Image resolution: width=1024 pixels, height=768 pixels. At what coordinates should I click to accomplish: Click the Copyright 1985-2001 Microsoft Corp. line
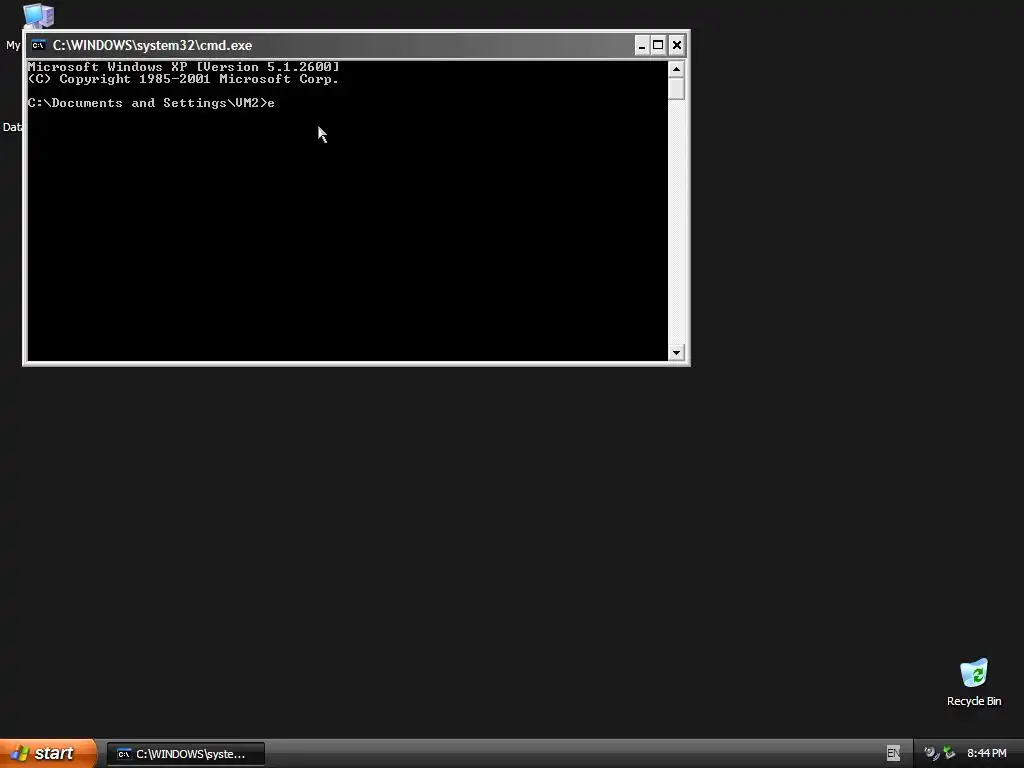[184, 79]
